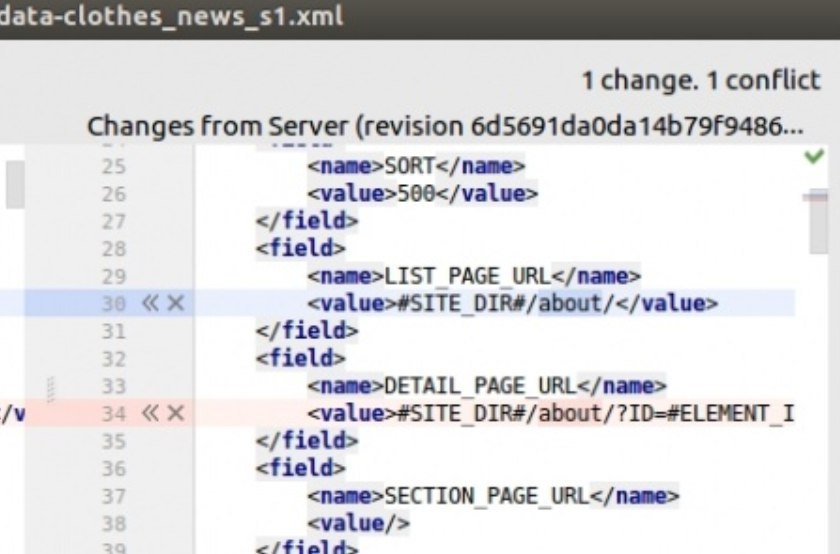This screenshot has height=554, width=840.
Task: Click DETAIL_PAGE_URL text on line 33
Action: click(x=481, y=386)
